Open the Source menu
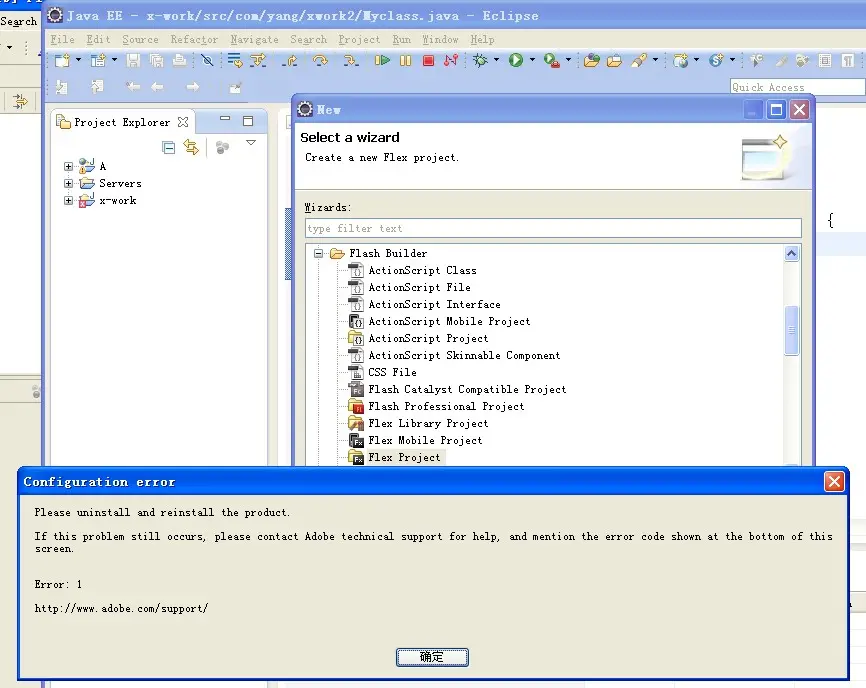The height and width of the screenshot is (688, 866). point(140,39)
